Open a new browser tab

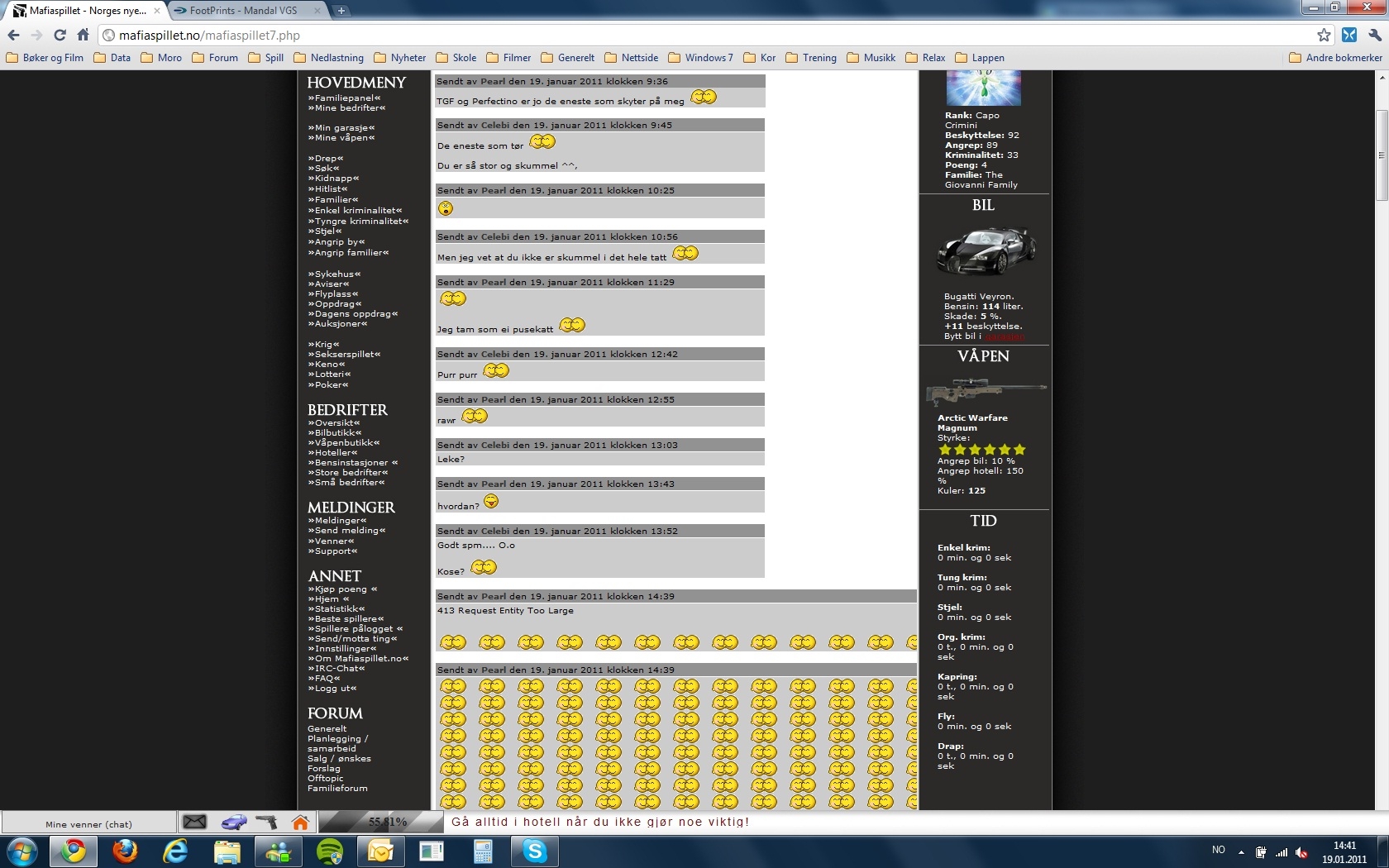[x=341, y=11]
